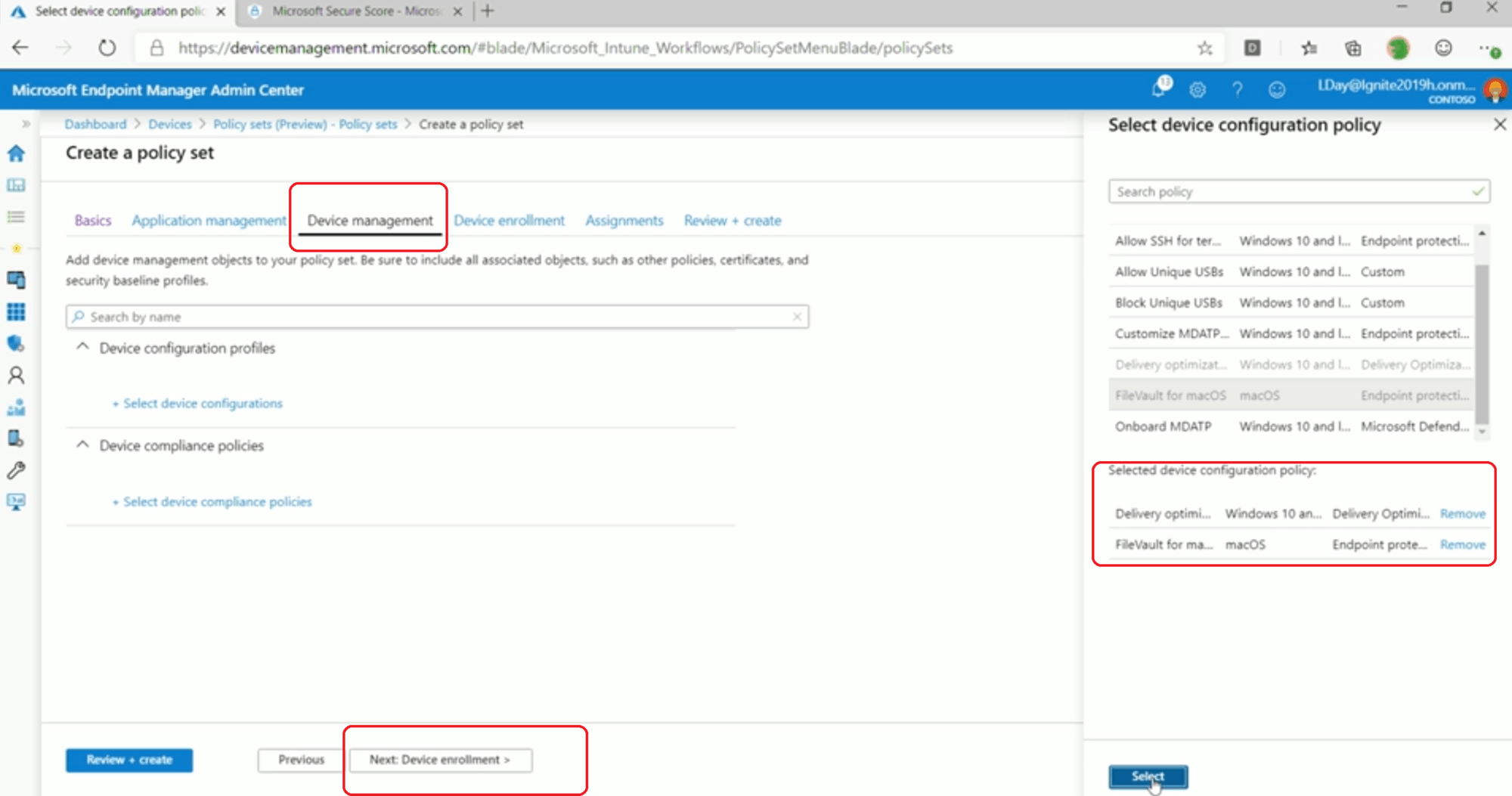Screen dimensions: 1512x796
Task: Open All services list in sidebar
Action: point(17,217)
